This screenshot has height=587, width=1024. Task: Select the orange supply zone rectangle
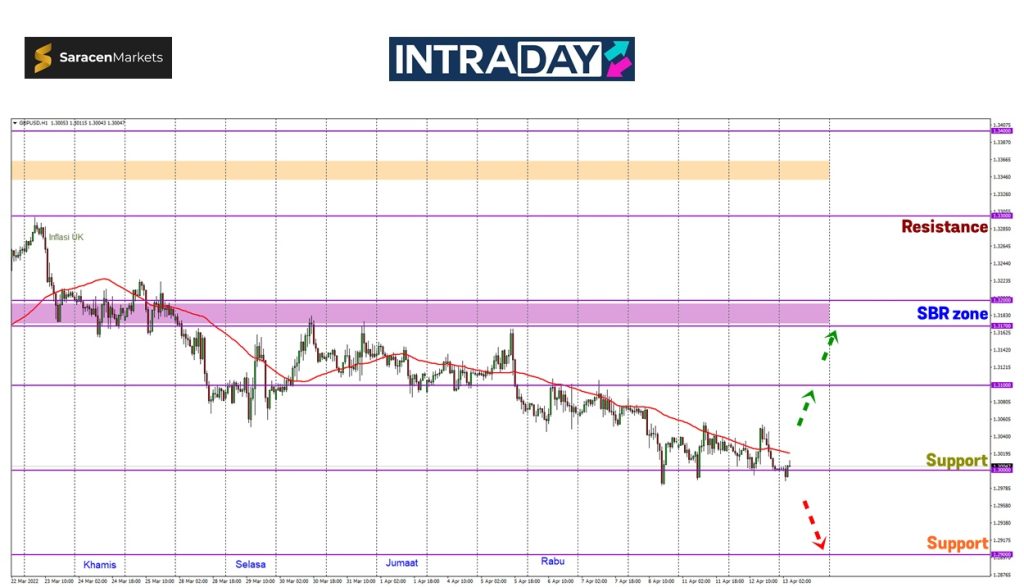point(420,170)
